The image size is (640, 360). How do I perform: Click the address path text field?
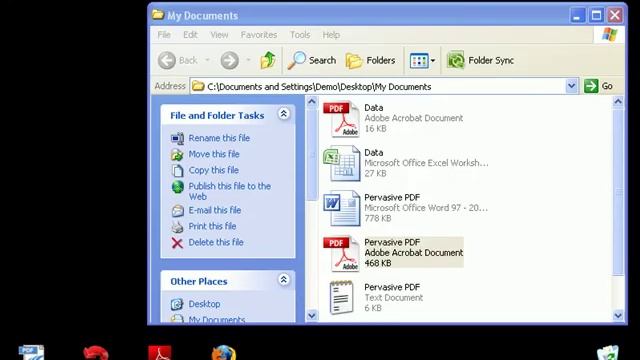point(378,87)
